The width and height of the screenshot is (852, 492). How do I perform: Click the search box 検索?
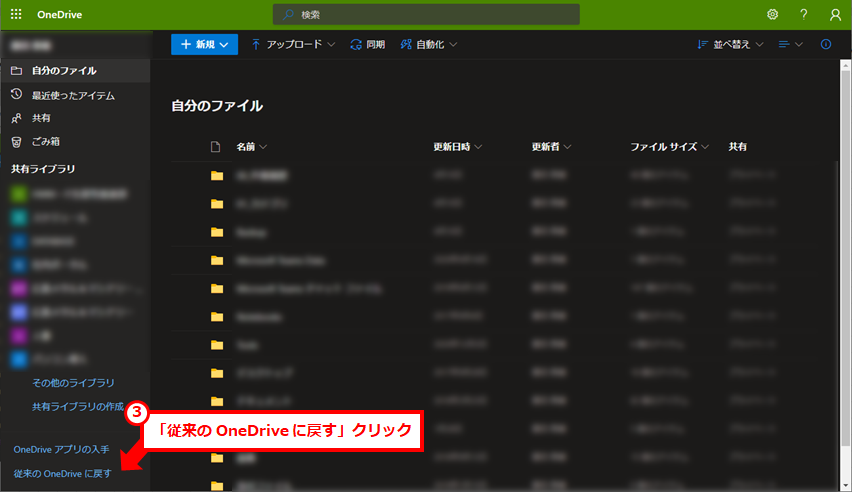[426, 15]
